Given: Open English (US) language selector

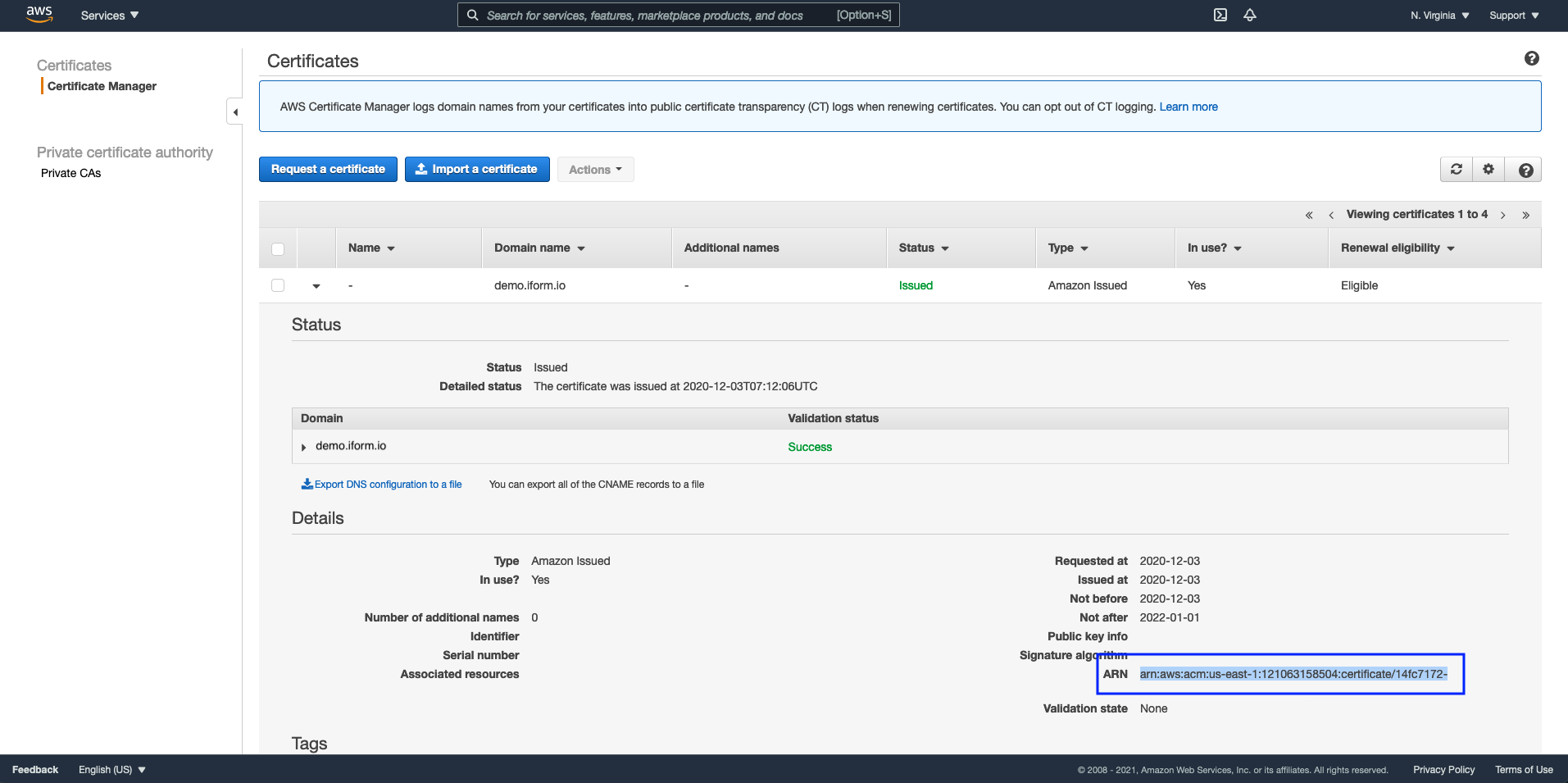Looking at the screenshot, I should (112, 769).
